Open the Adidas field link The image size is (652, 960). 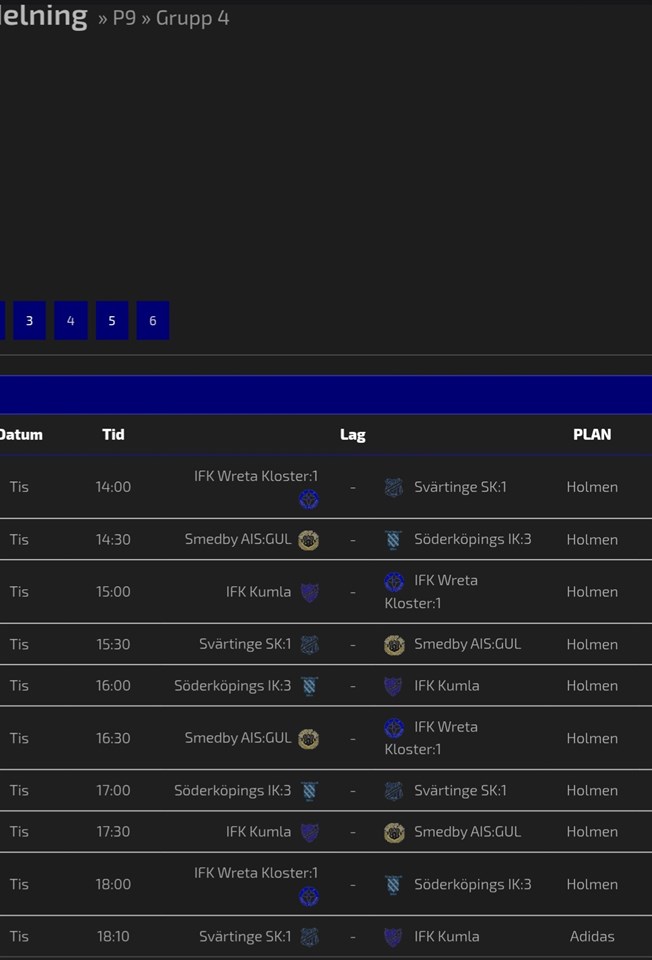coord(592,937)
